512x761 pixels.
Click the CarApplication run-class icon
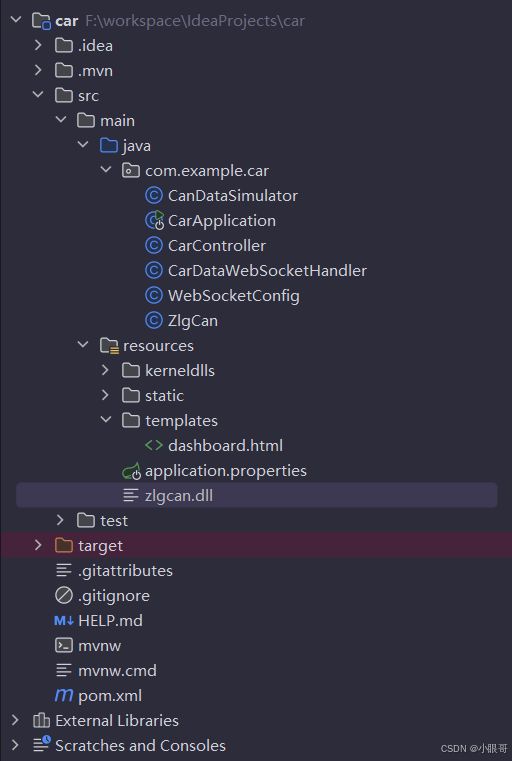point(154,220)
